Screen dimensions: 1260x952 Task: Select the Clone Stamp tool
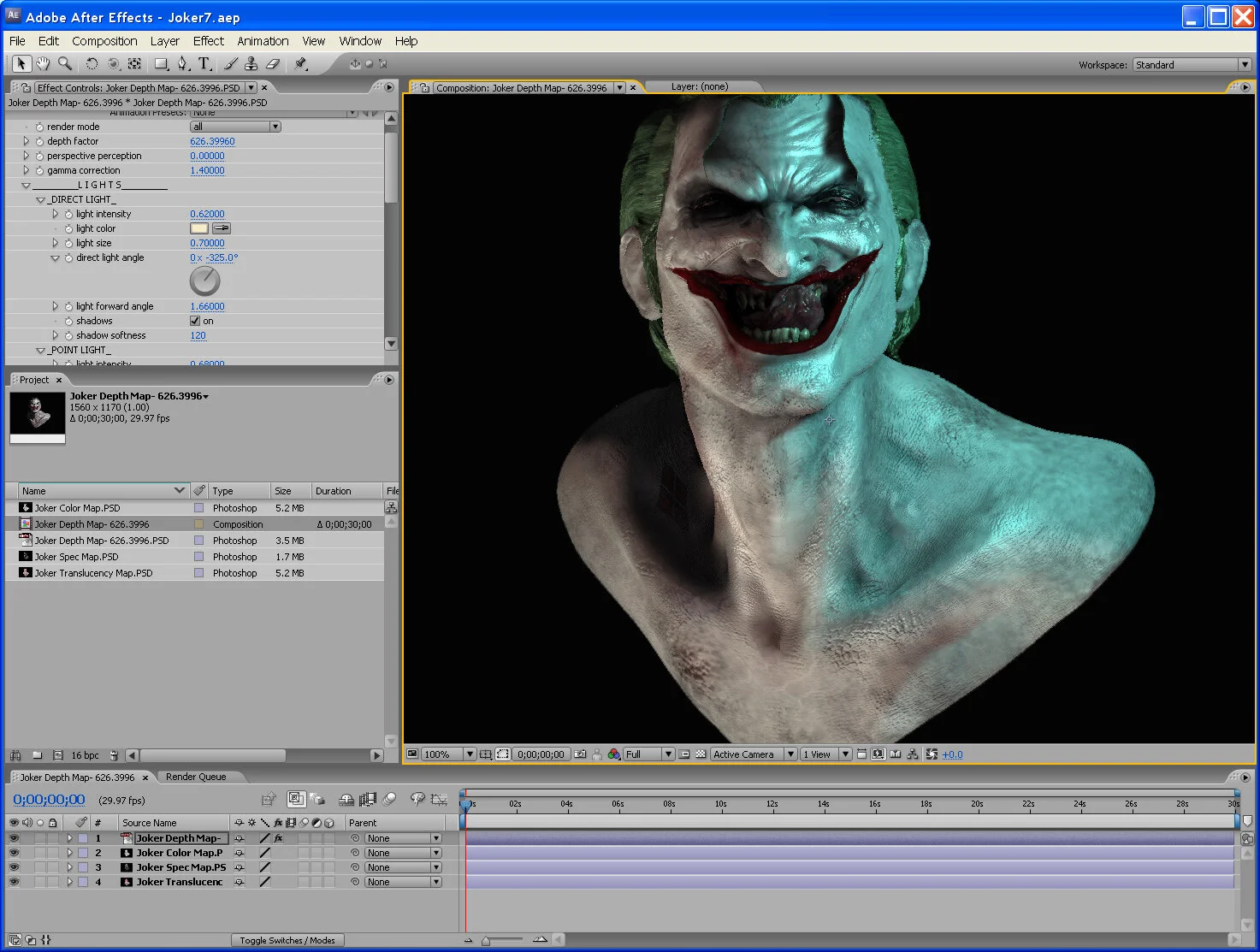(x=251, y=64)
